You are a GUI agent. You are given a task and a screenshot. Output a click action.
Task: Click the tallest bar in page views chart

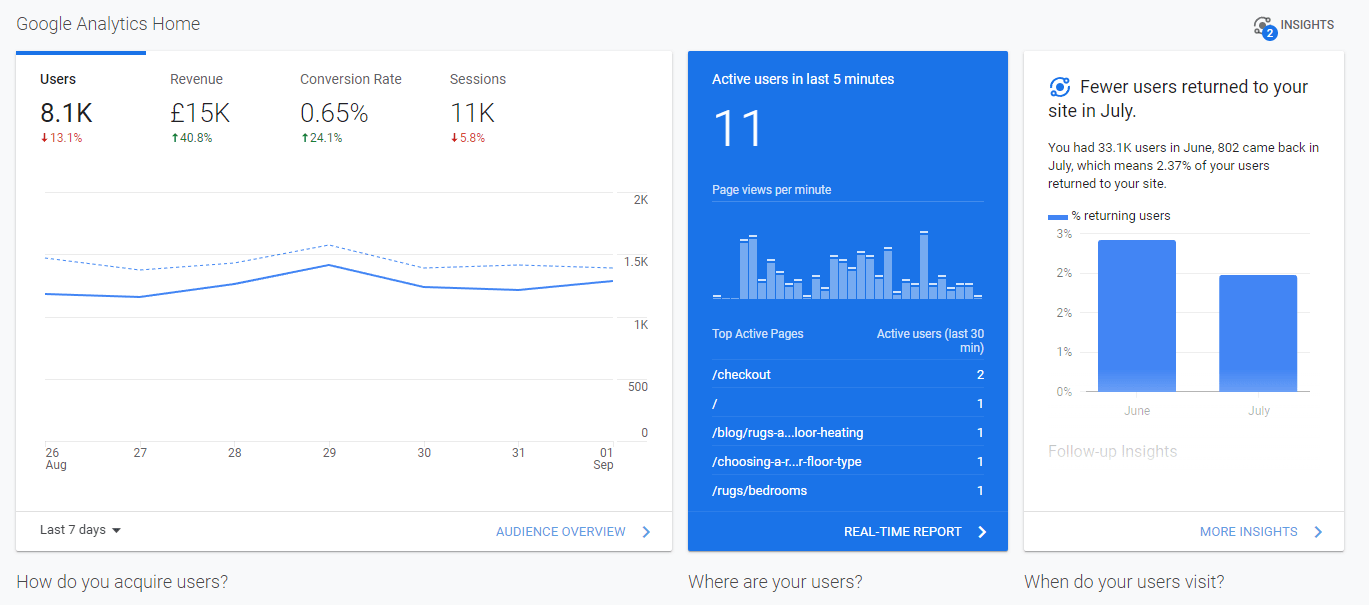[924, 265]
